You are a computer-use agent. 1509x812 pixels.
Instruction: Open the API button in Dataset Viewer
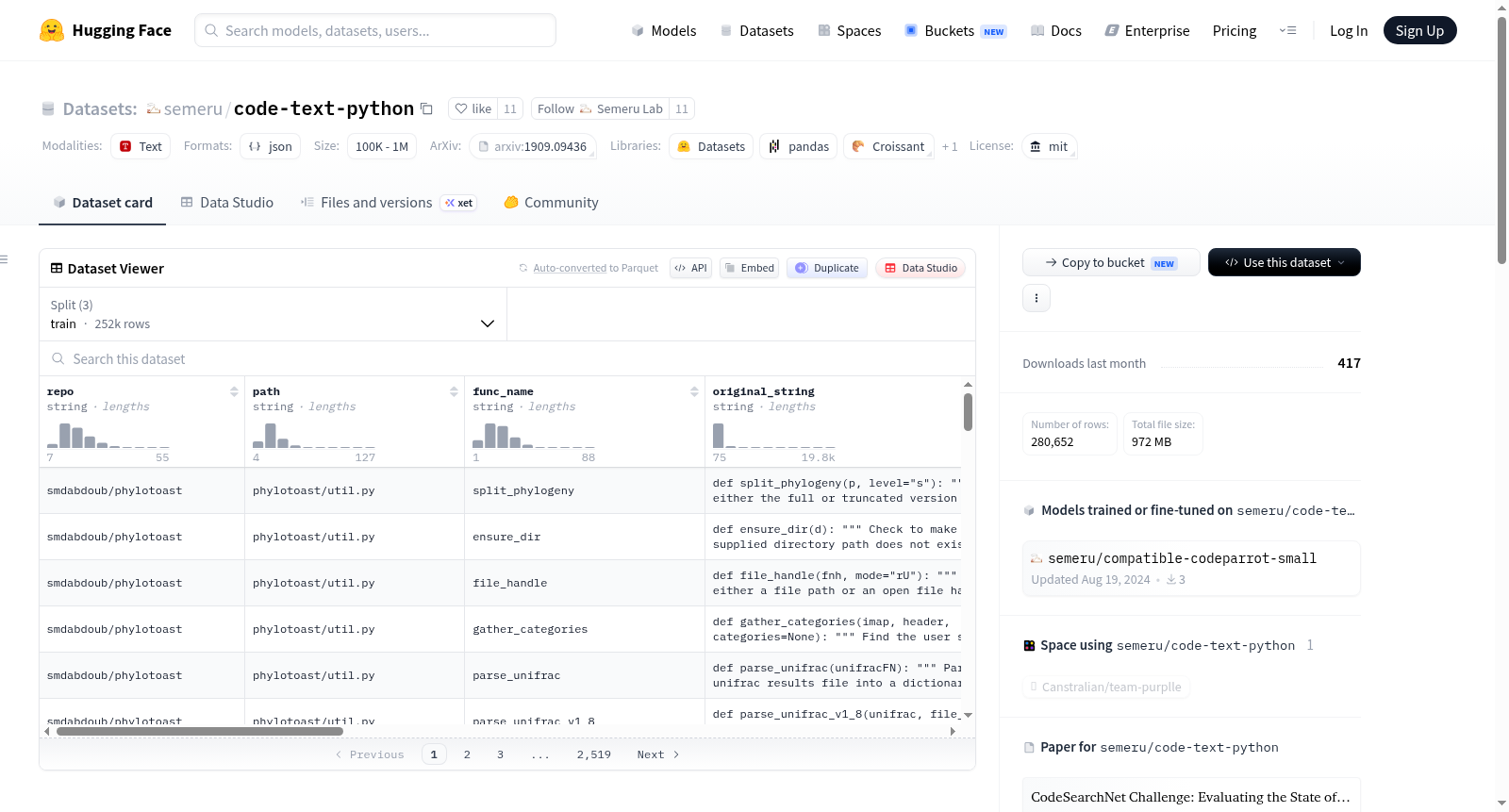(690, 268)
